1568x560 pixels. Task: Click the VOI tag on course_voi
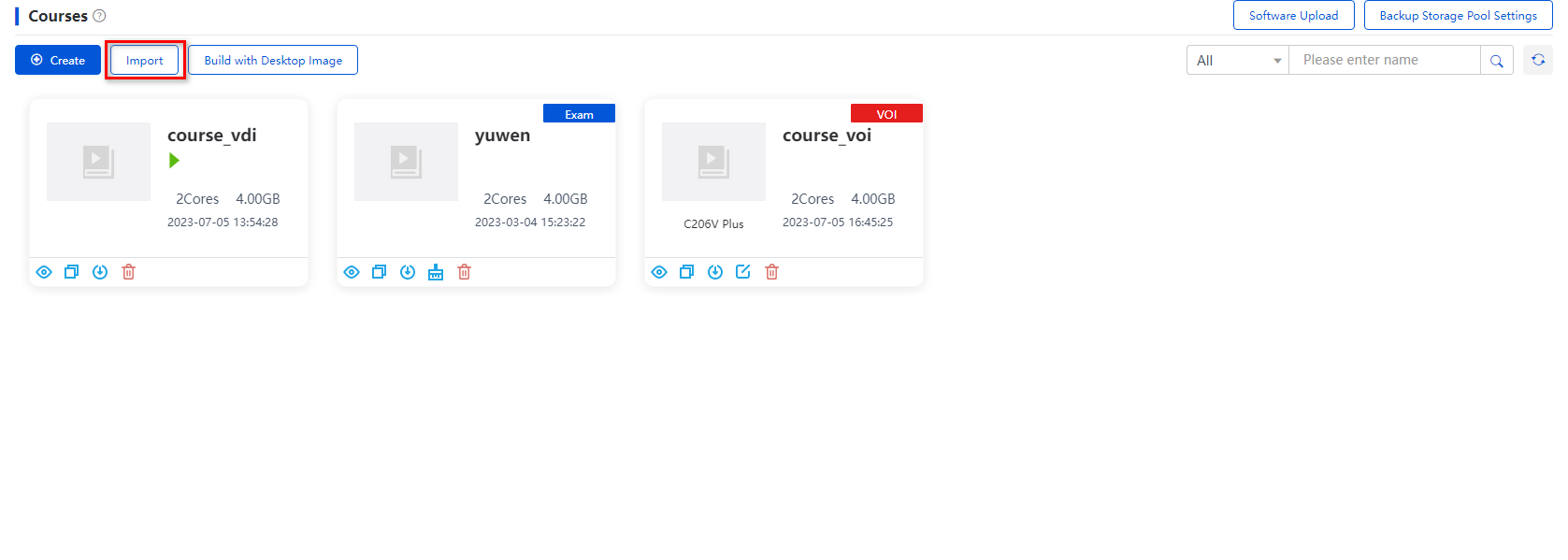pos(886,113)
